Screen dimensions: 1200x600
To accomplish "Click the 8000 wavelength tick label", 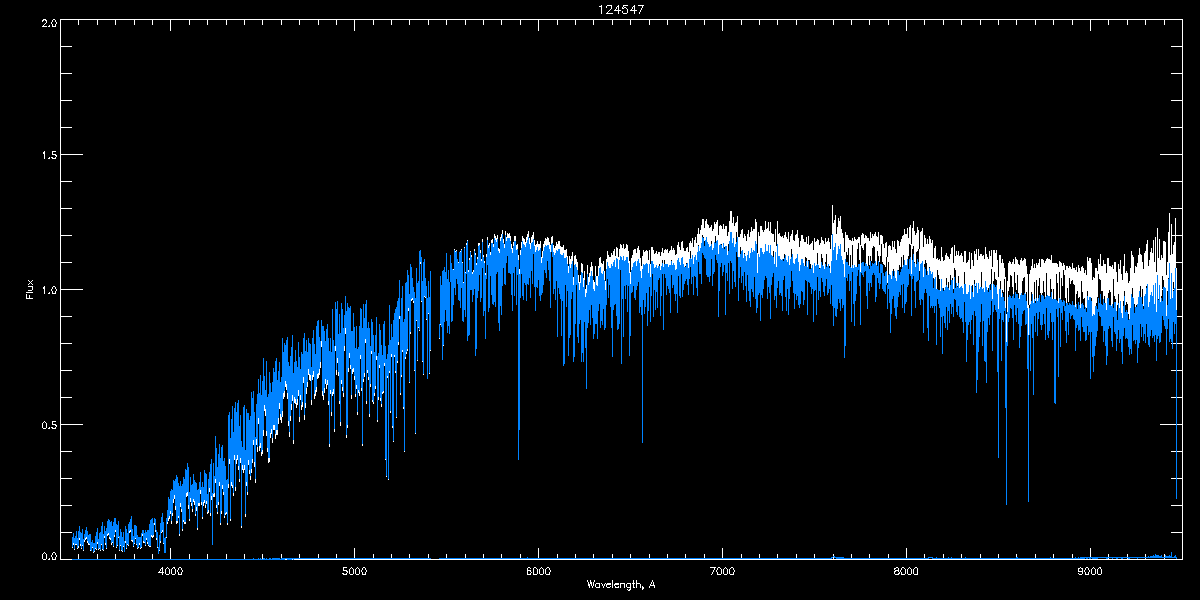I will [x=906, y=572].
